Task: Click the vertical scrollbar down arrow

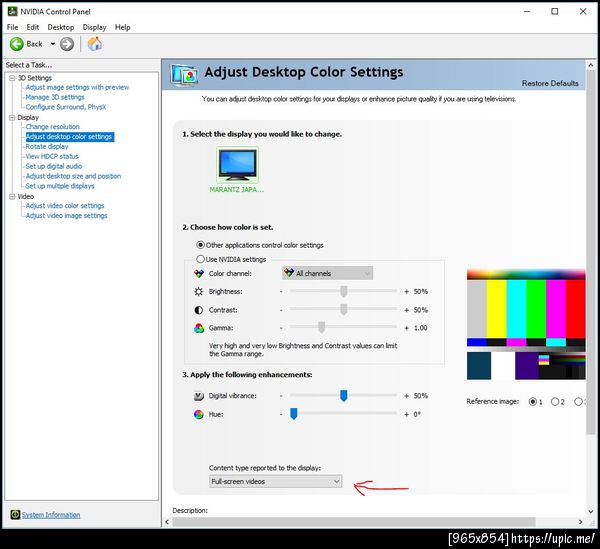Action: (x=590, y=512)
